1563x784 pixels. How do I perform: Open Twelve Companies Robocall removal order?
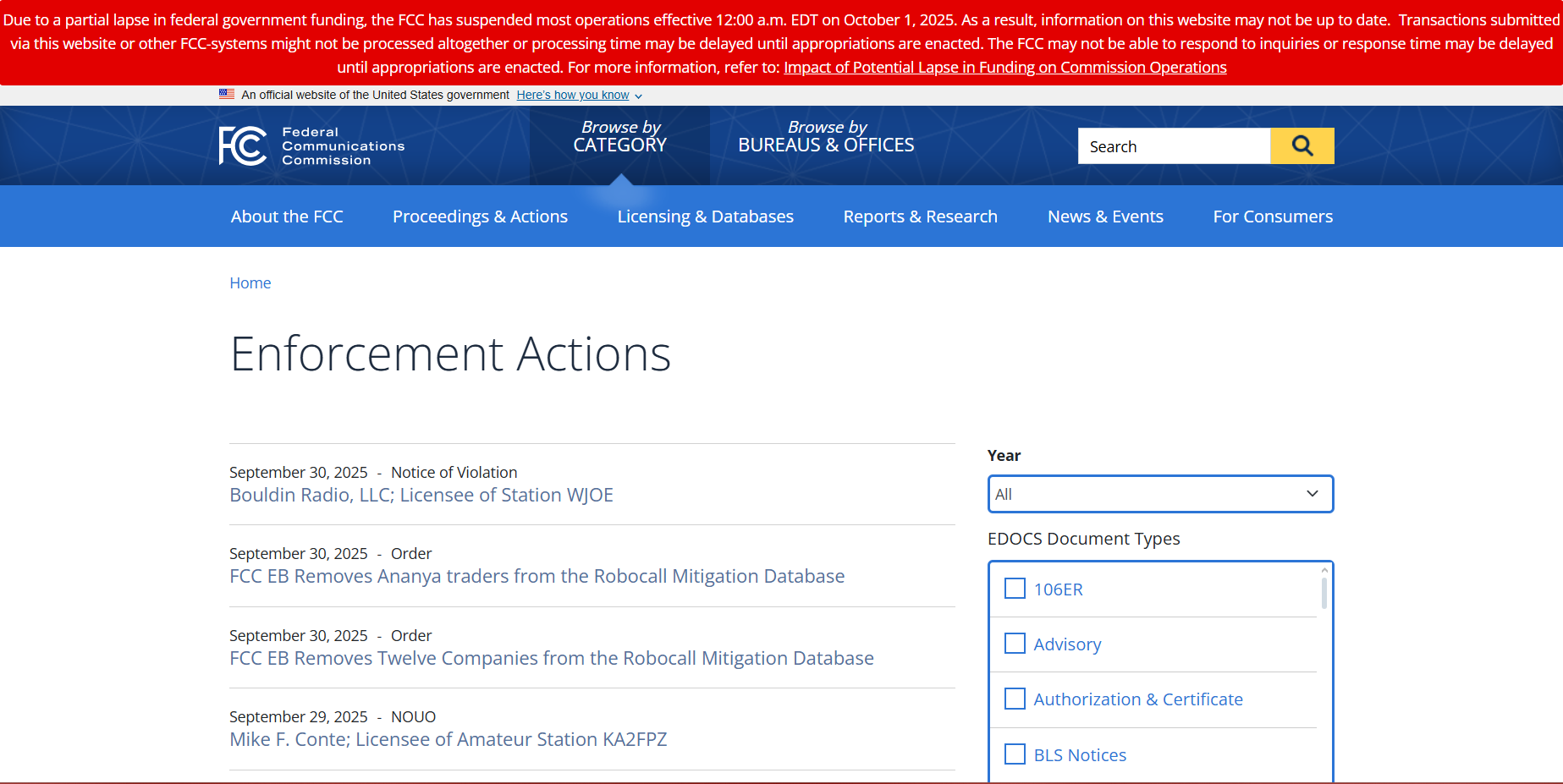552,658
